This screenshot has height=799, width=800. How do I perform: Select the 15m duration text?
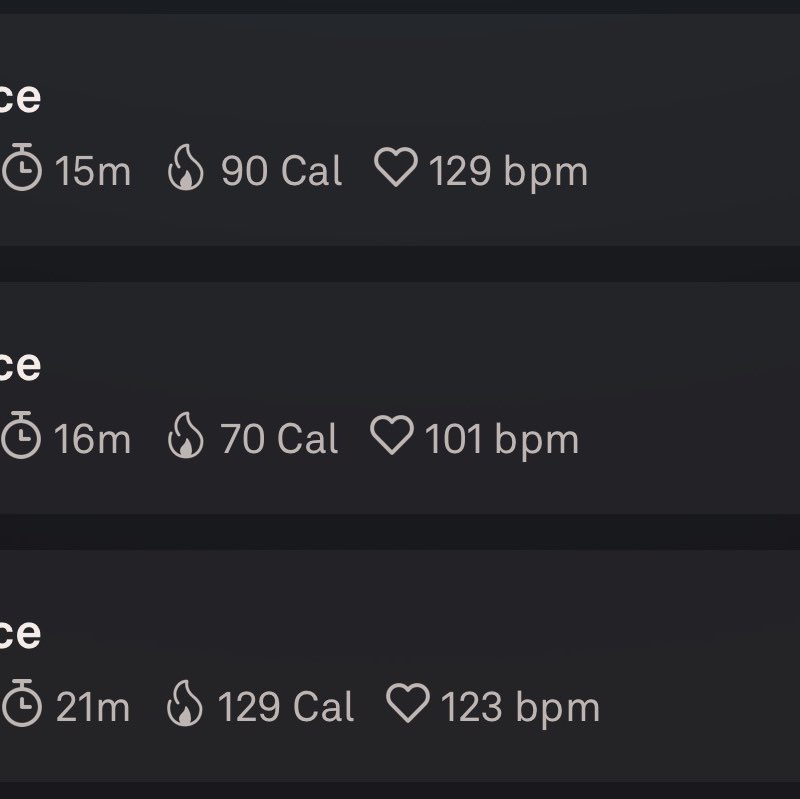click(x=93, y=171)
